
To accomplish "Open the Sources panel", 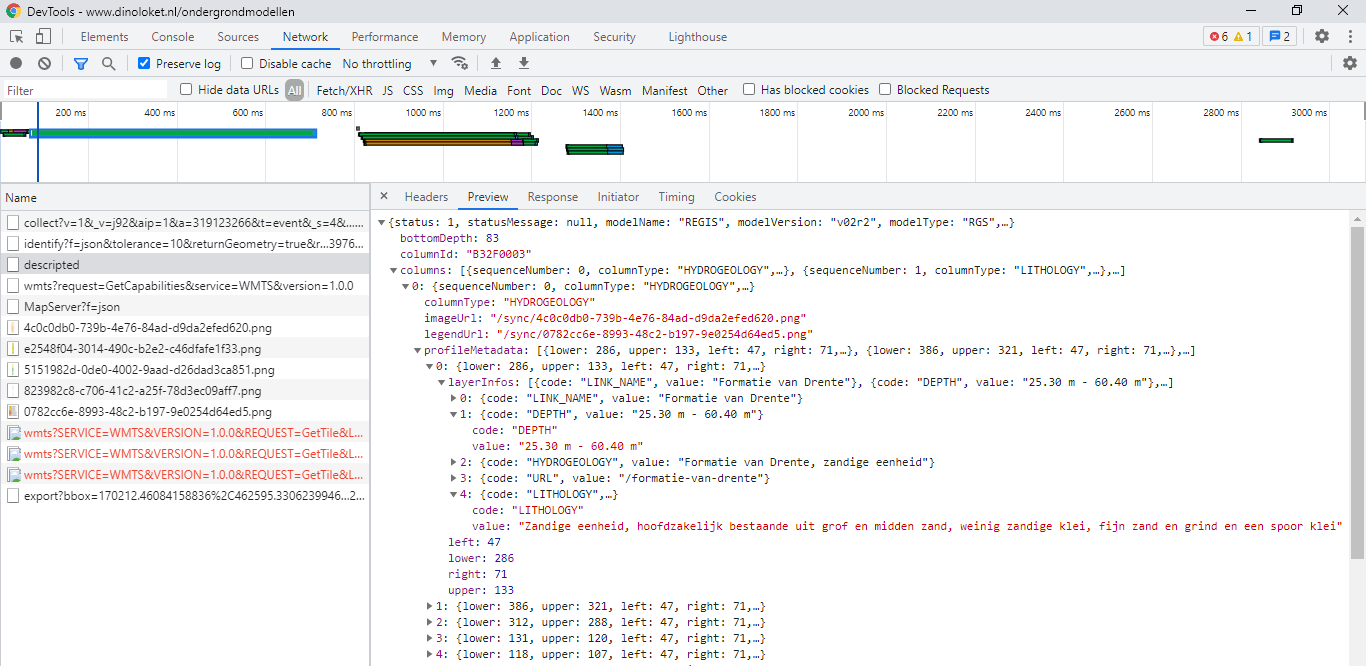I will tap(238, 37).
